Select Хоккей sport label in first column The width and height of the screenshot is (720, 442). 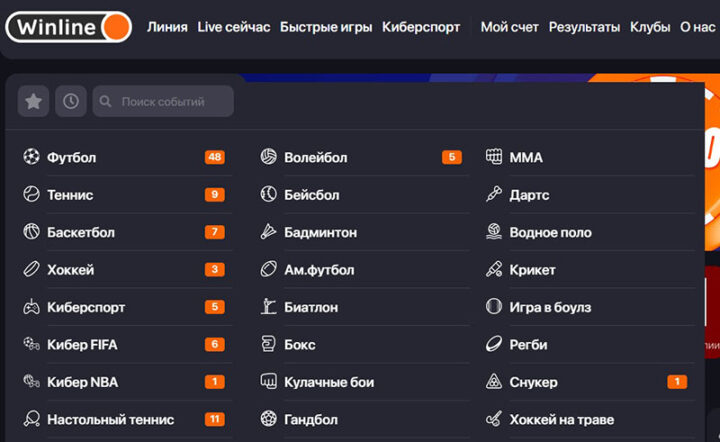pyautogui.click(x=71, y=270)
